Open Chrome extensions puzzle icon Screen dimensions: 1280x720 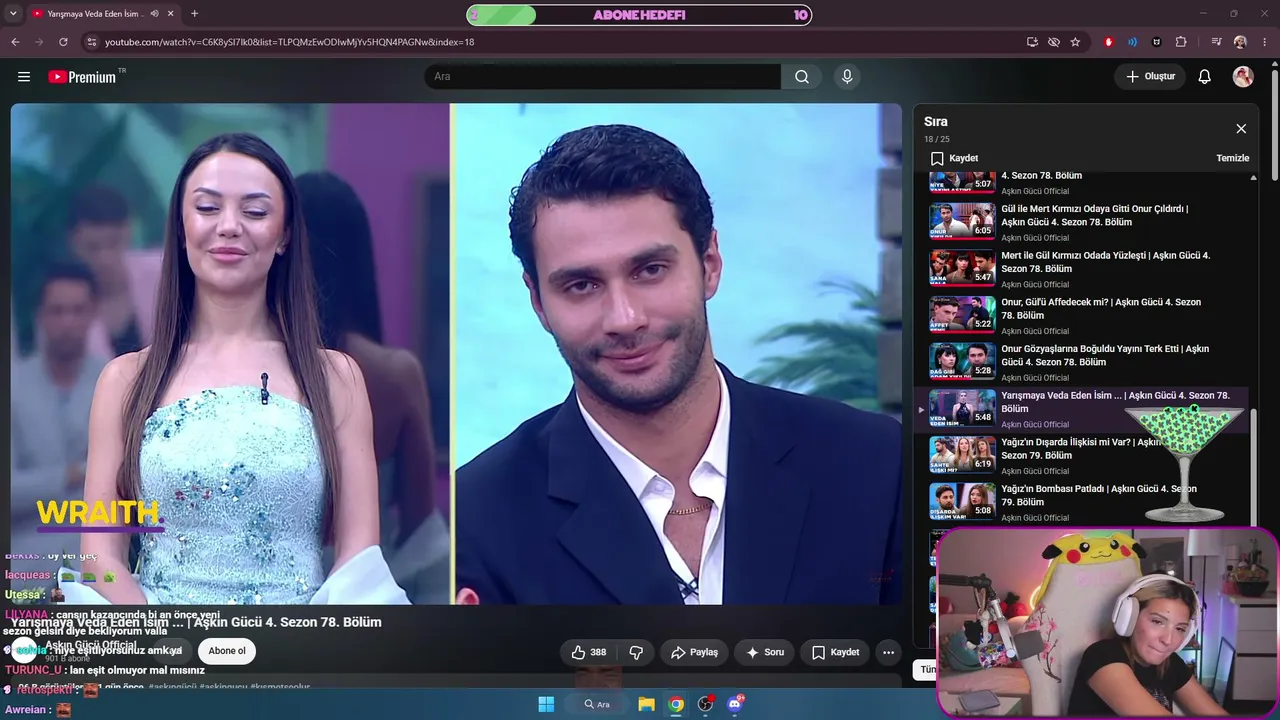point(1181,42)
